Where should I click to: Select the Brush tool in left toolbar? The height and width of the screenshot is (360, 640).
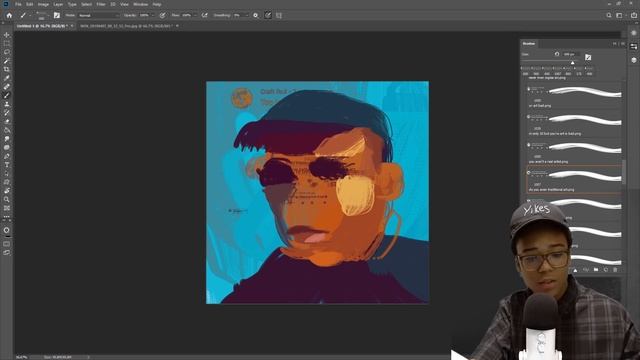[7, 95]
